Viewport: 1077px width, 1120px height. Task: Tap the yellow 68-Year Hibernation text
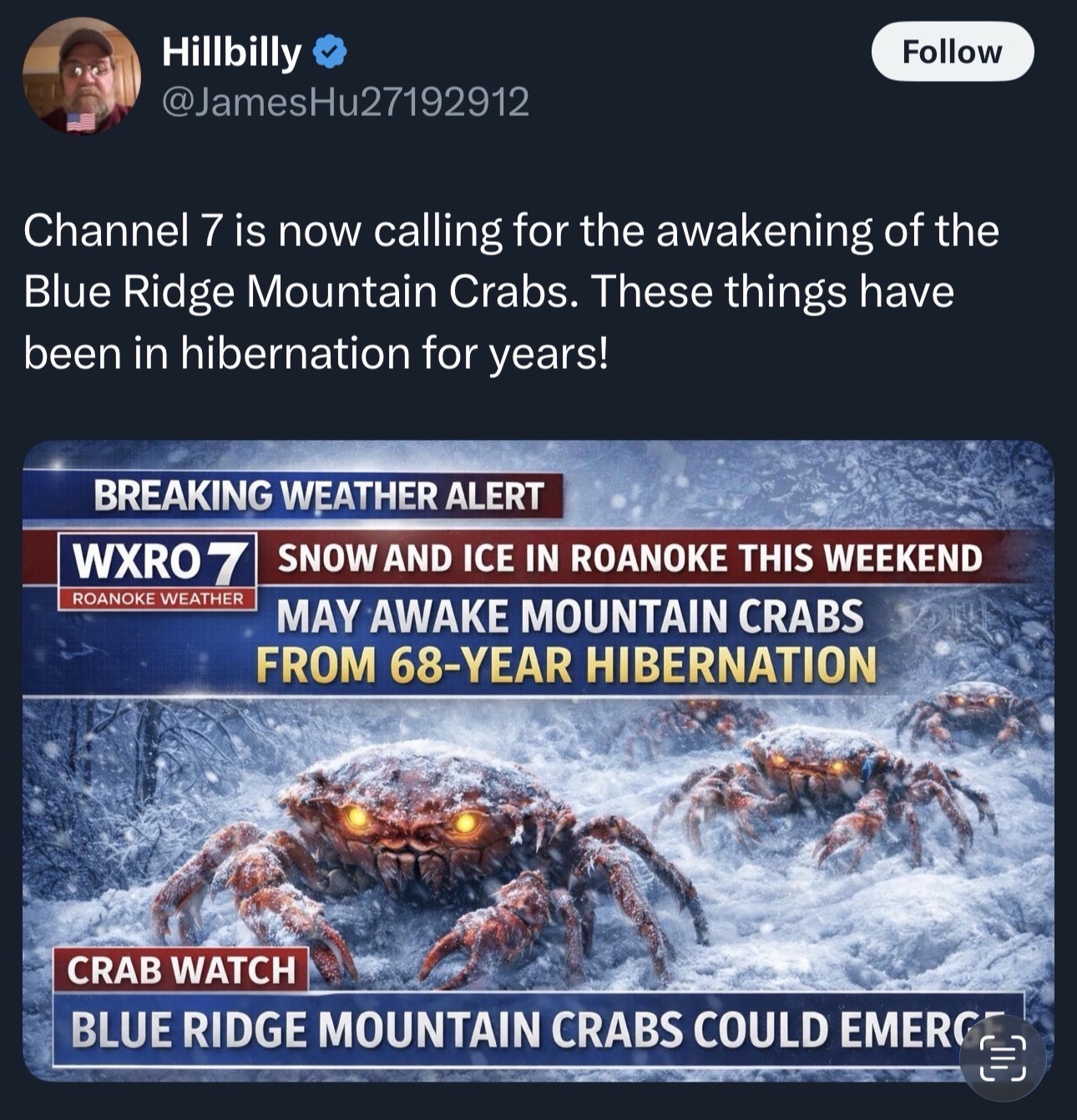[x=566, y=665]
